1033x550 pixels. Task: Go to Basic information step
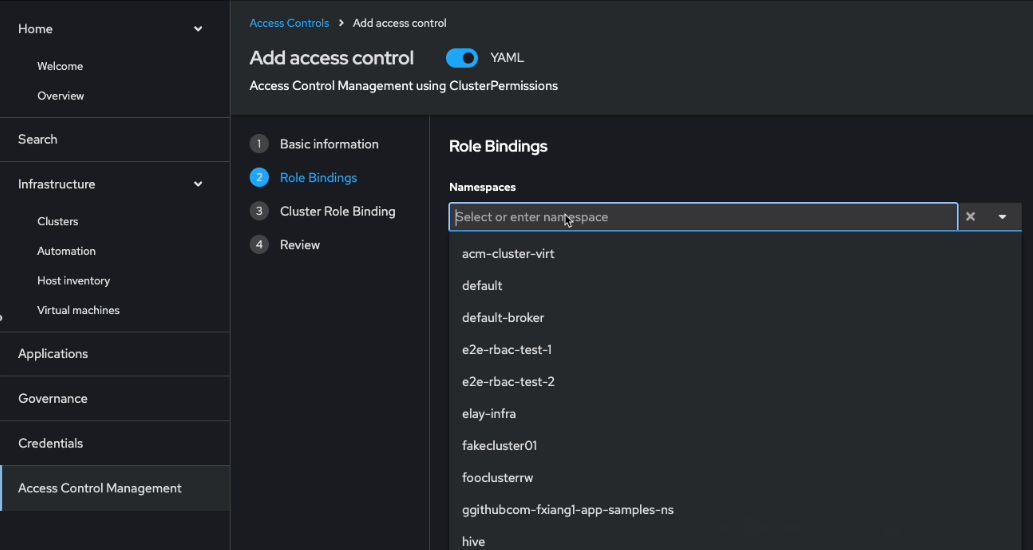pos(329,144)
